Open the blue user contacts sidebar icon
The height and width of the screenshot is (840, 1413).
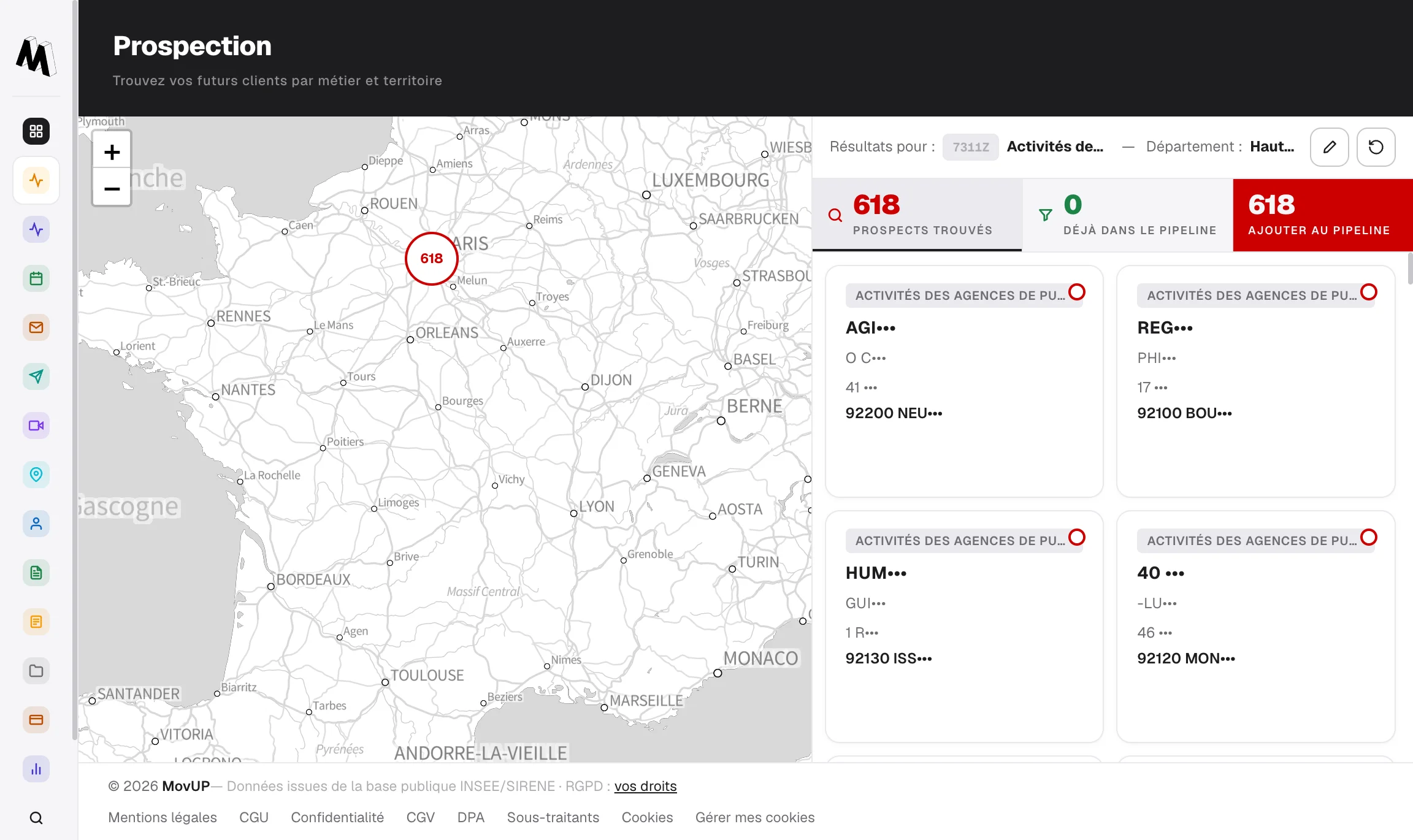pos(36,524)
